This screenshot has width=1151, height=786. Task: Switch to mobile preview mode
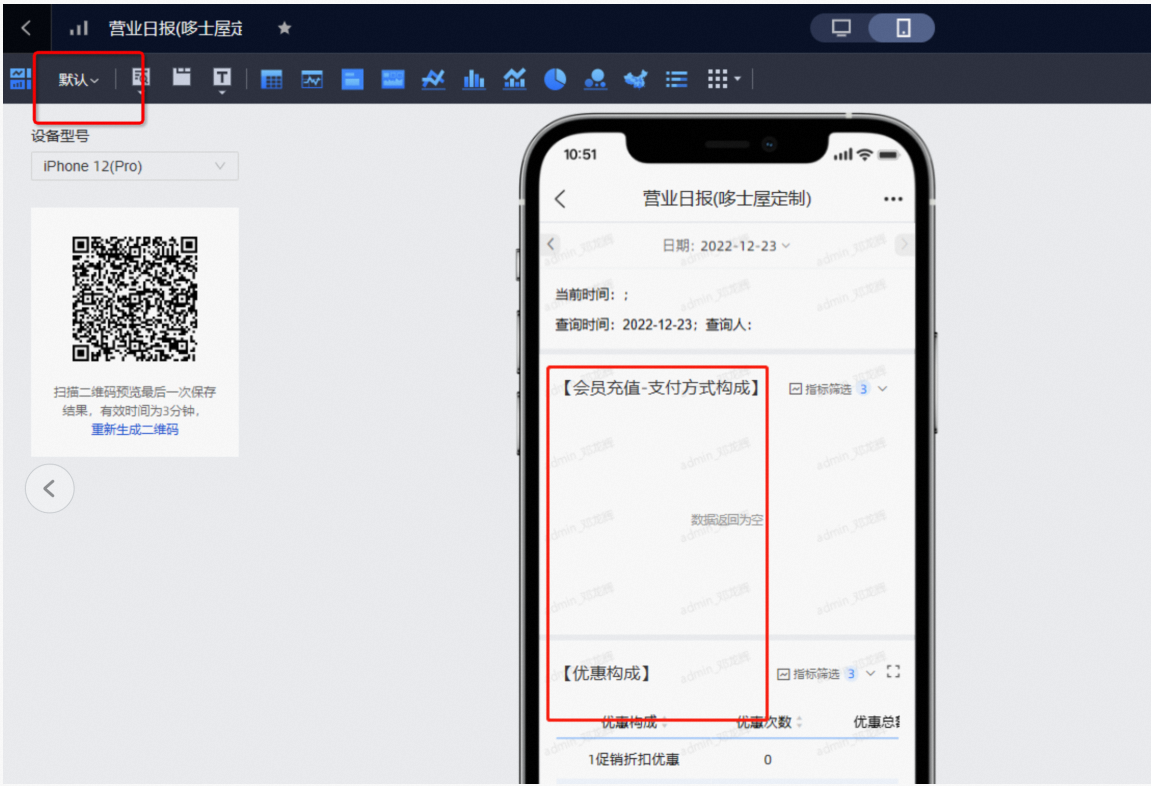coord(903,28)
